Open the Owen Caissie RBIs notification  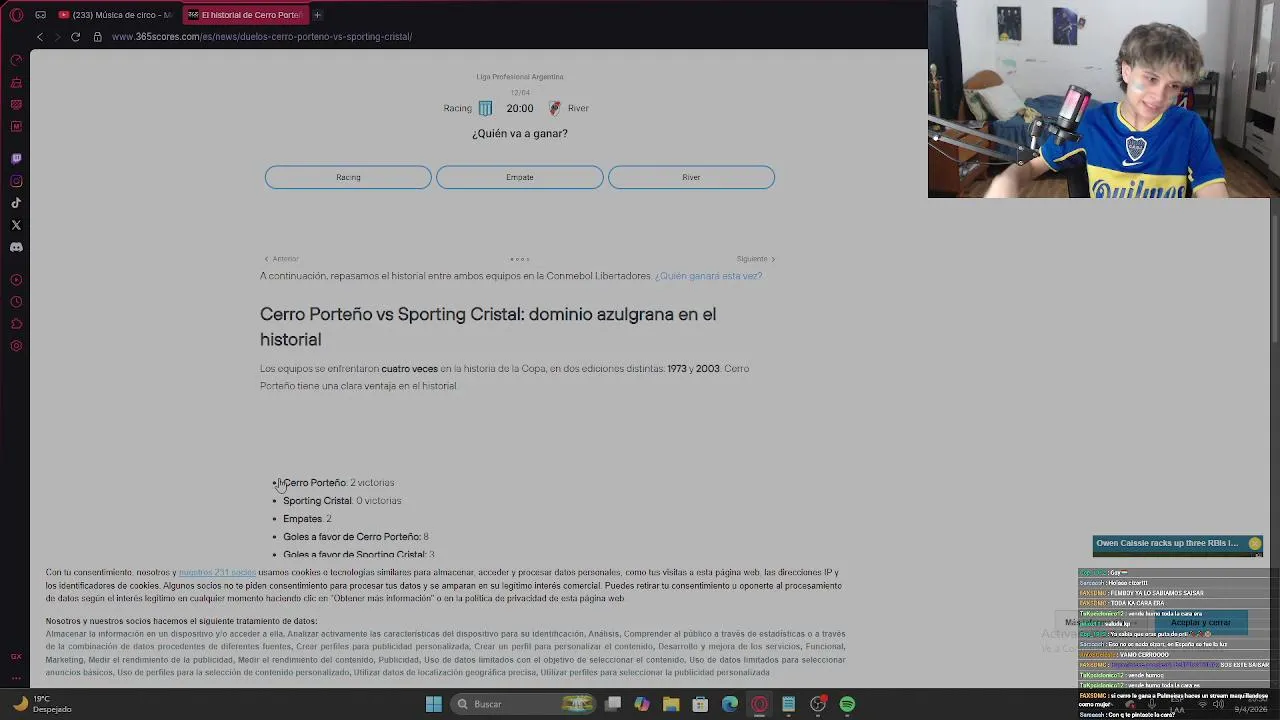pos(1167,544)
